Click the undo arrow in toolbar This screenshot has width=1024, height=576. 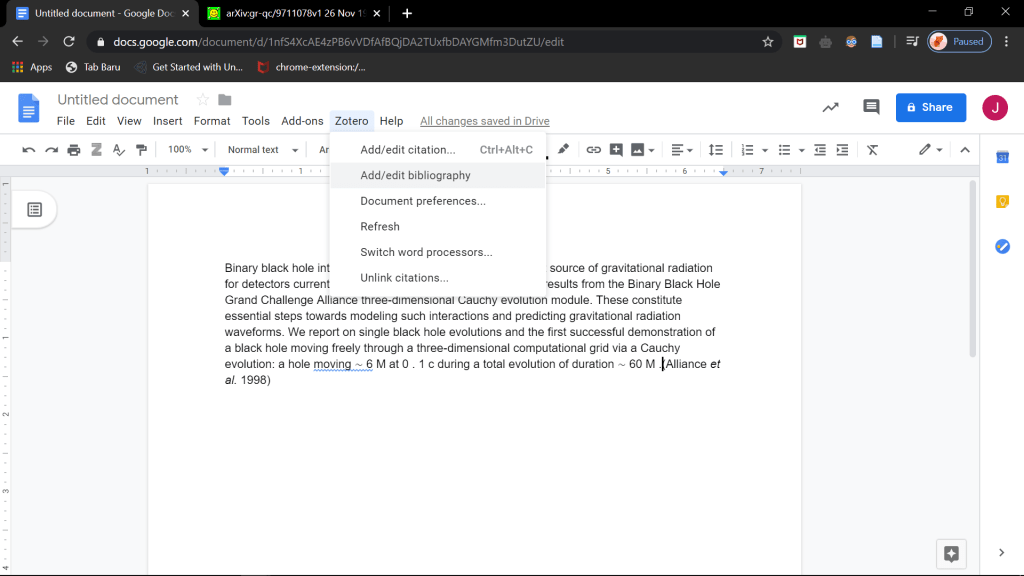[28, 150]
